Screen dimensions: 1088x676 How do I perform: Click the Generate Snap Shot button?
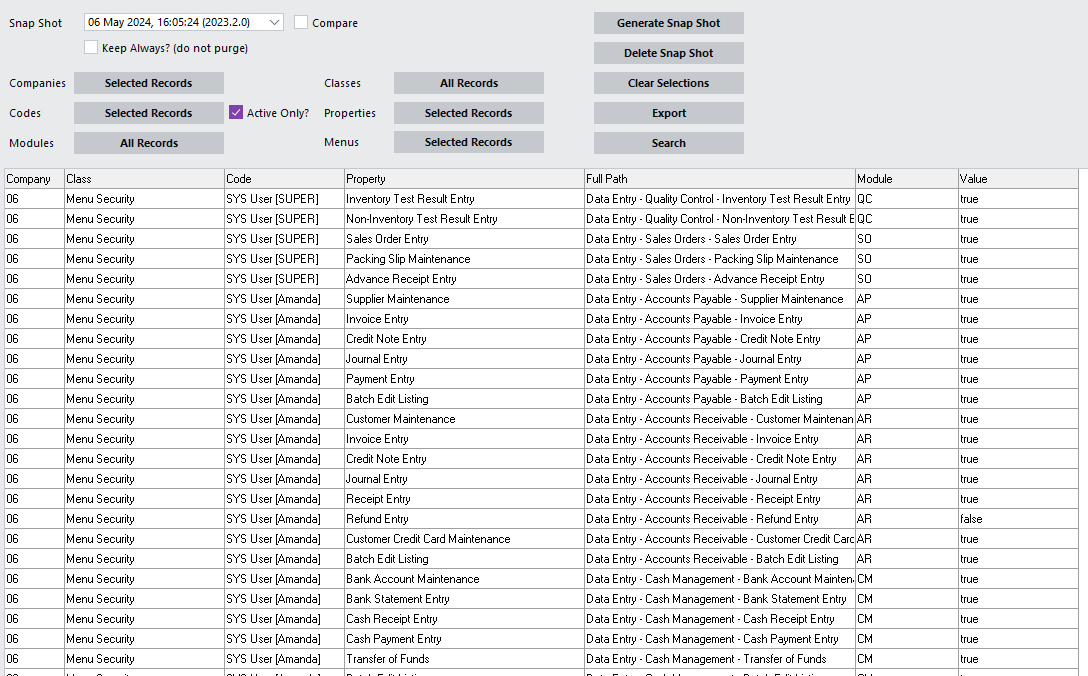pyautogui.click(x=669, y=23)
